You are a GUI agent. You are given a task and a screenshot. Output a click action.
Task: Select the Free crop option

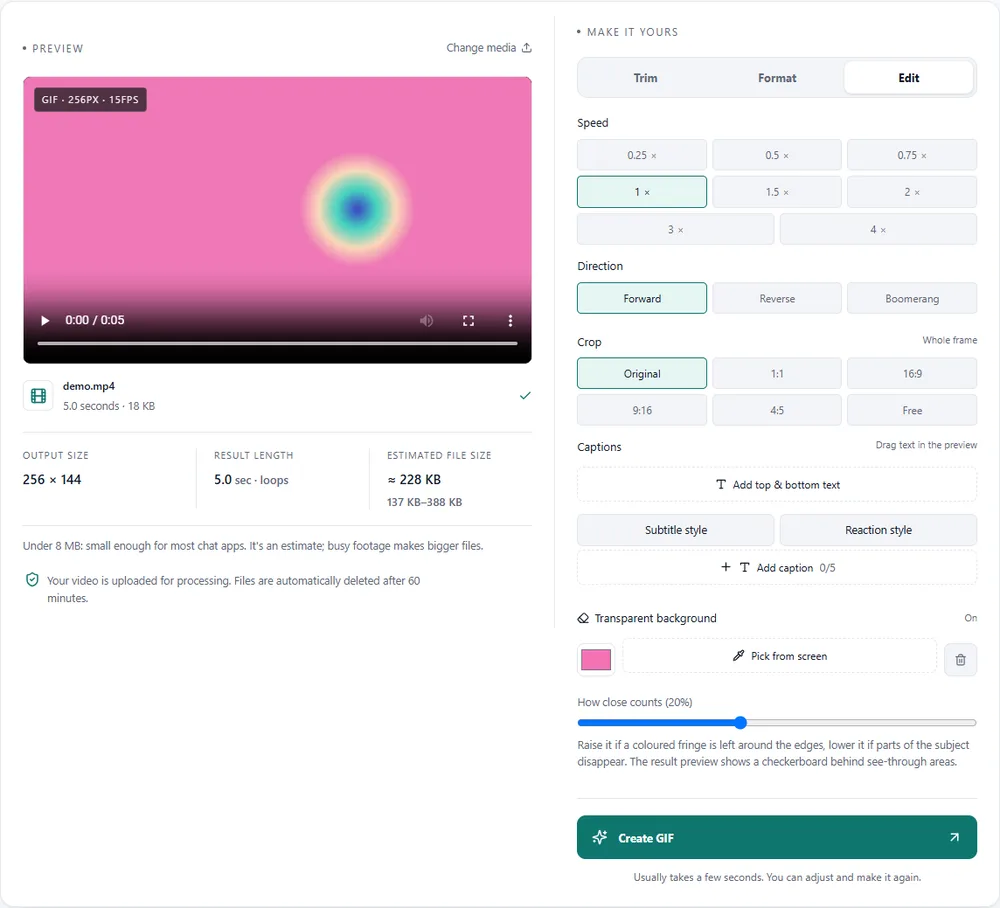pos(912,411)
